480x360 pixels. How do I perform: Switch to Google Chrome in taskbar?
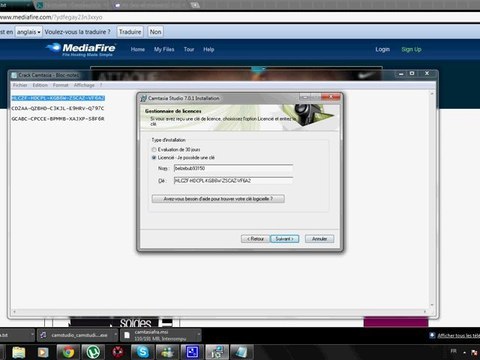pyautogui.click(x=68, y=352)
